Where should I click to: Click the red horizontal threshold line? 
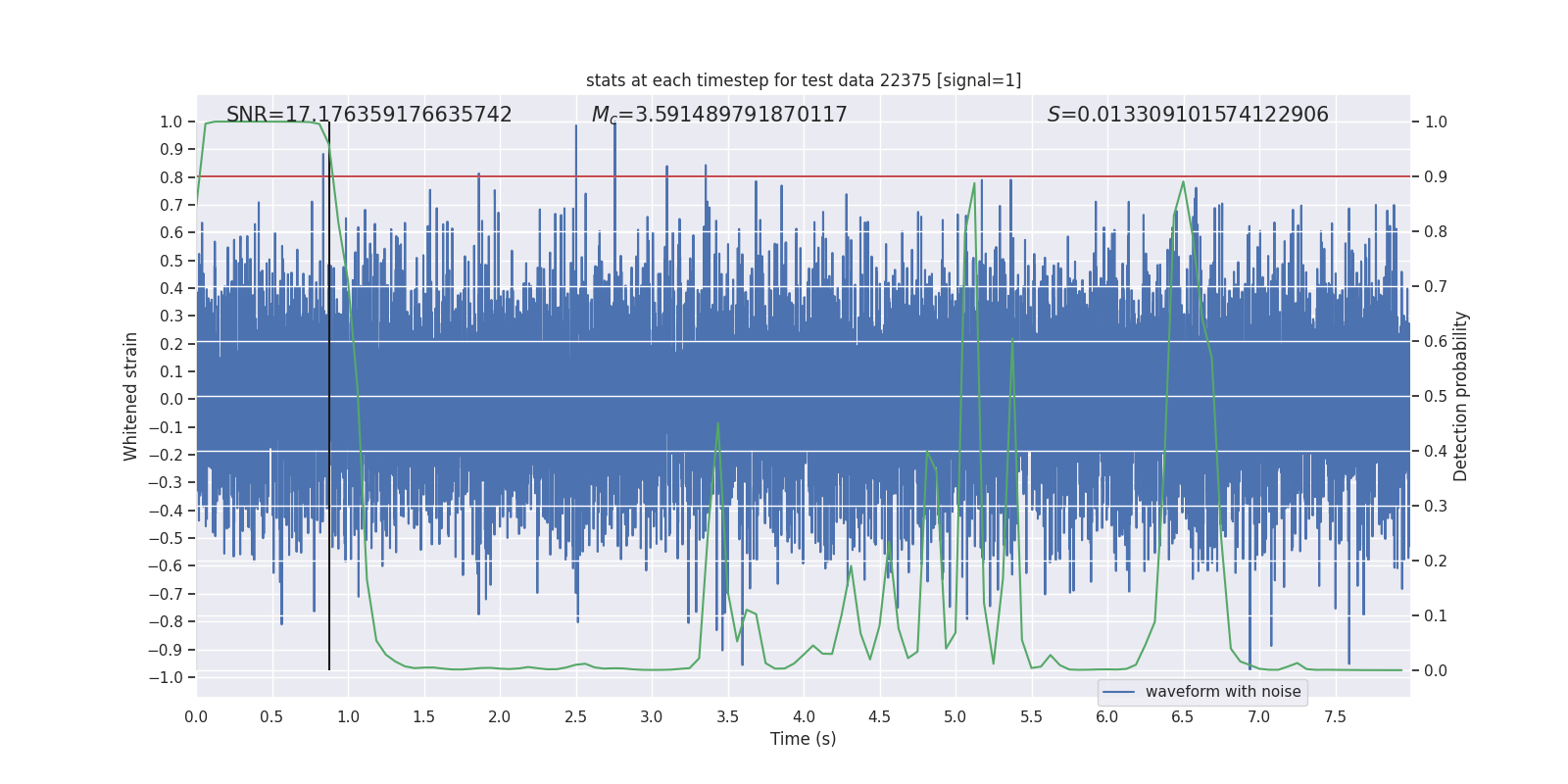[804, 176]
